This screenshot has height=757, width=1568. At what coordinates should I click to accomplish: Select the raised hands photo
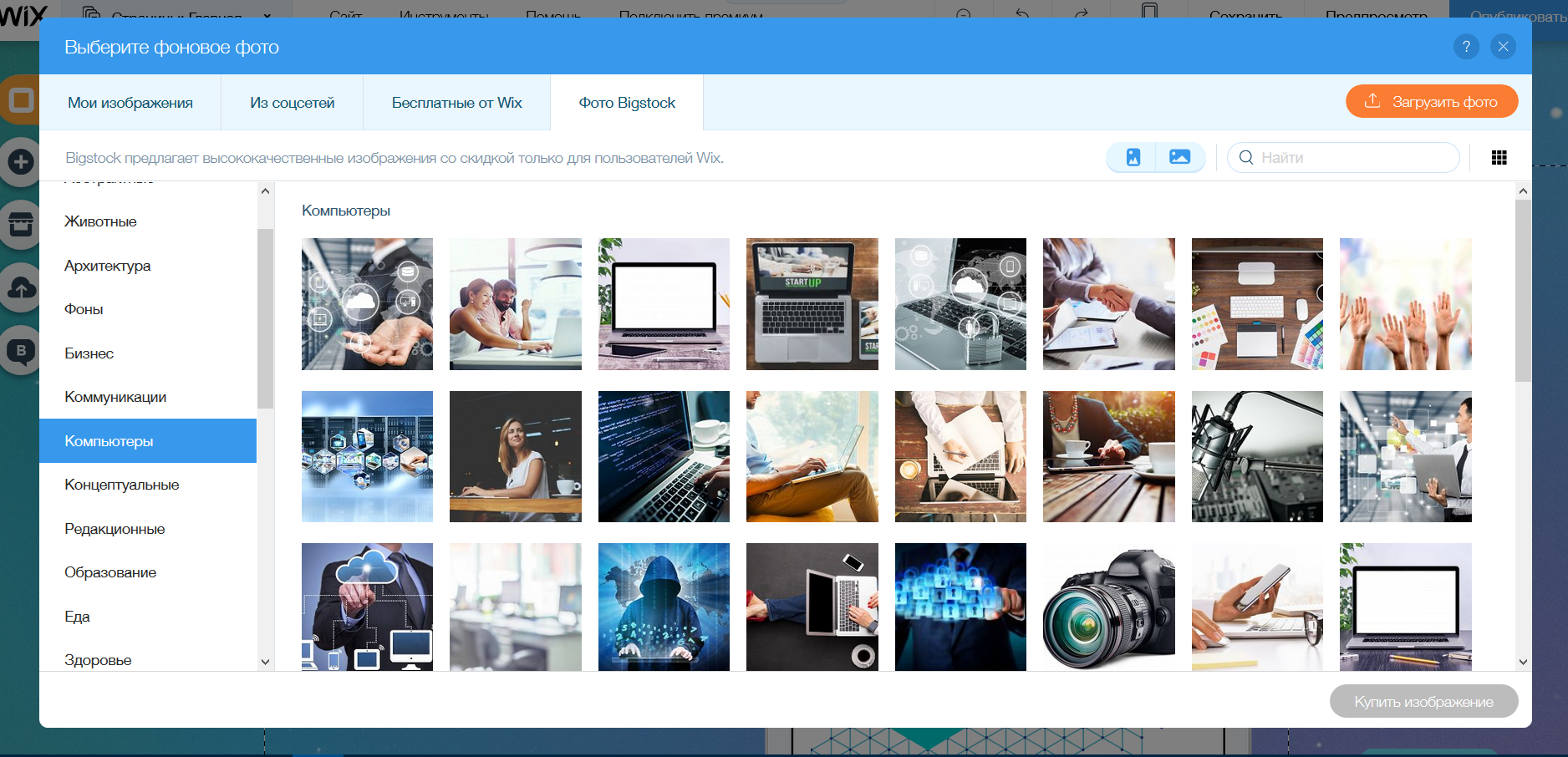click(x=1406, y=304)
